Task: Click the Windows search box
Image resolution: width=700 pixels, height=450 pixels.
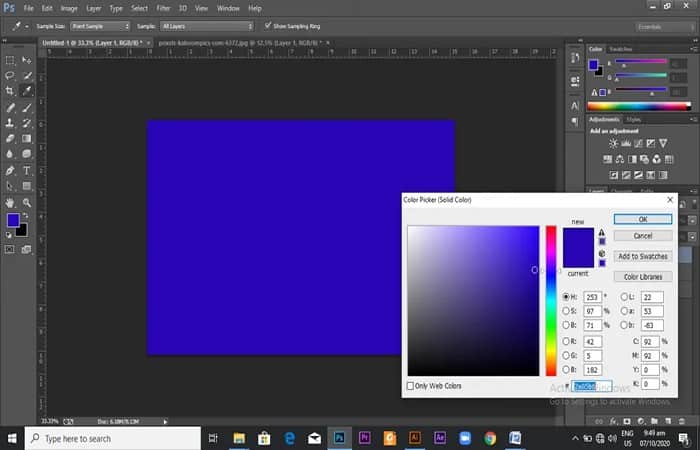Action: pyautogui.click(x=112, y=438)
